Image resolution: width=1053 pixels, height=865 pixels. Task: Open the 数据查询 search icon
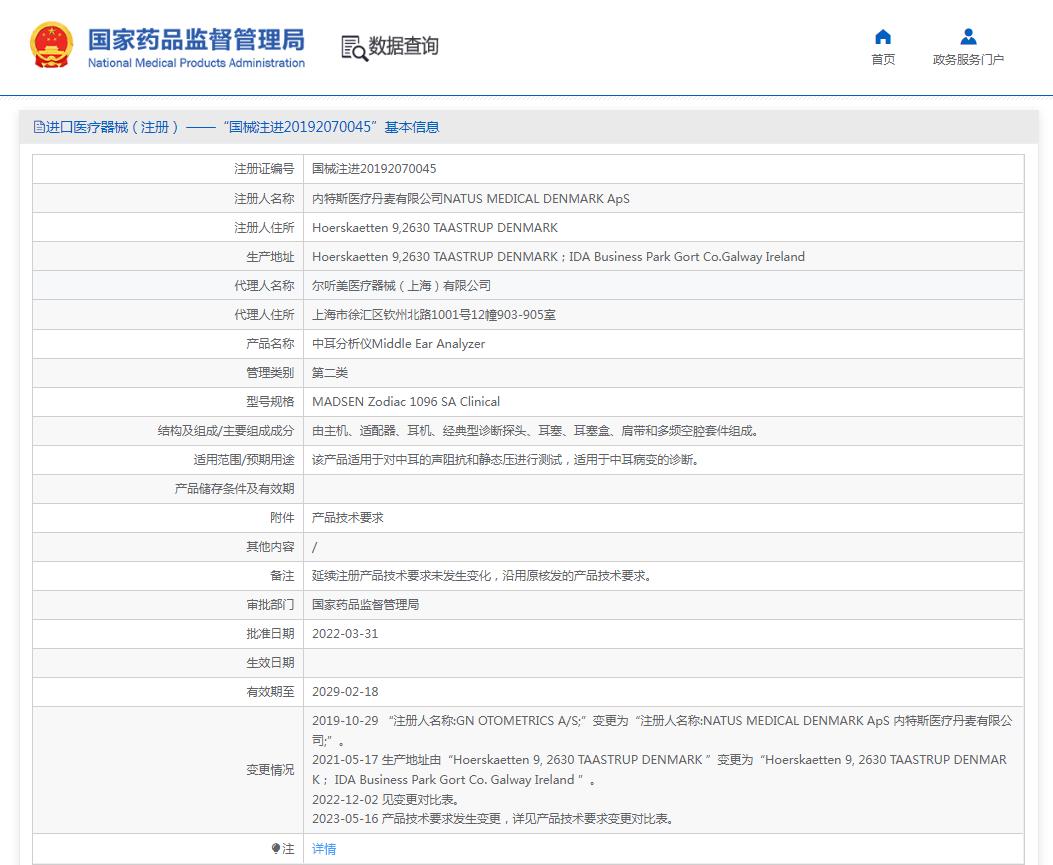coord(355,48)
